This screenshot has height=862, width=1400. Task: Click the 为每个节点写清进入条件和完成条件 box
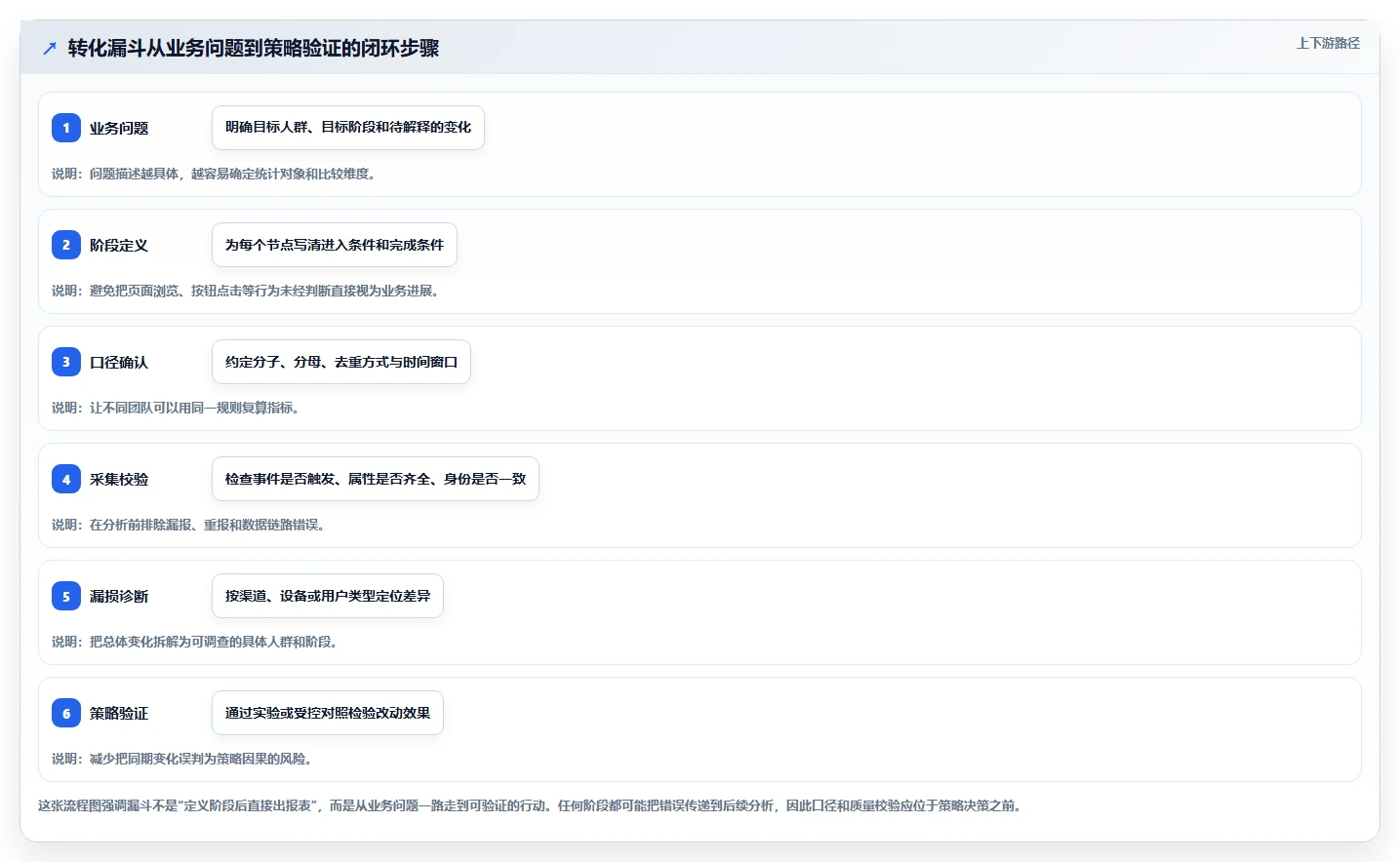tap(335, 245)
